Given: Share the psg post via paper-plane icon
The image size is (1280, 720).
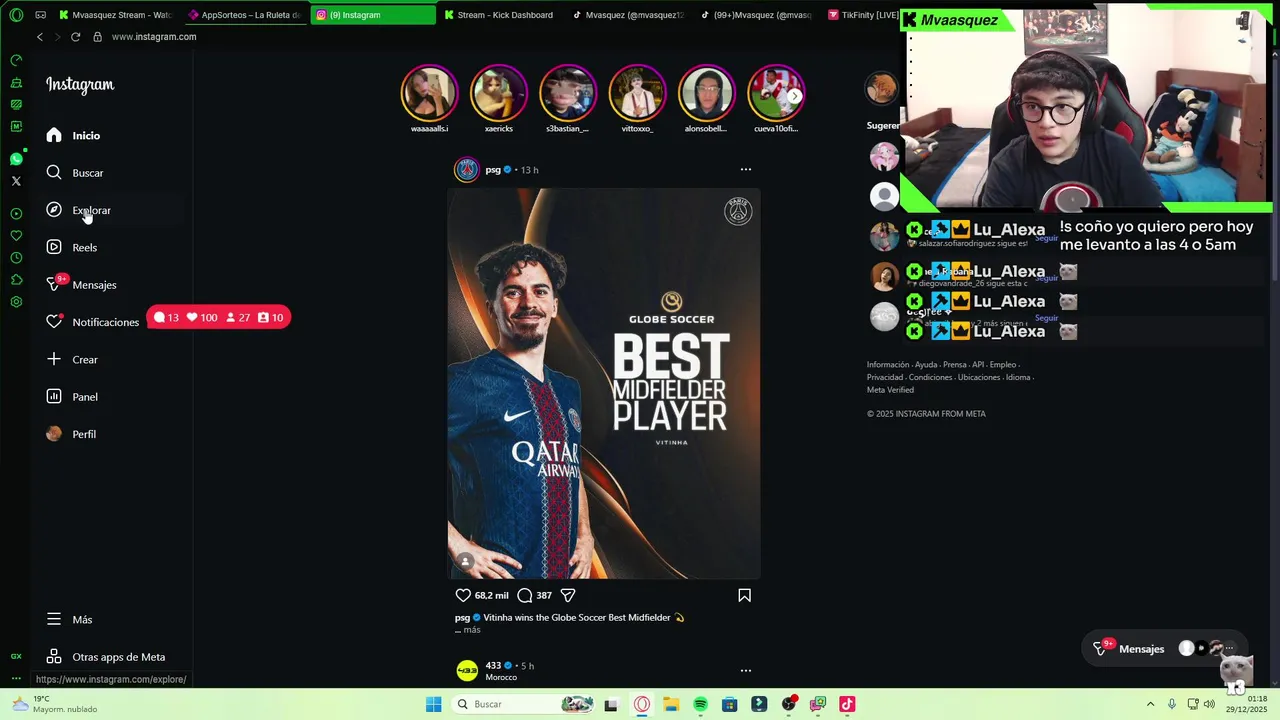Looking at the screenshot, I should (x=568, y=595).
